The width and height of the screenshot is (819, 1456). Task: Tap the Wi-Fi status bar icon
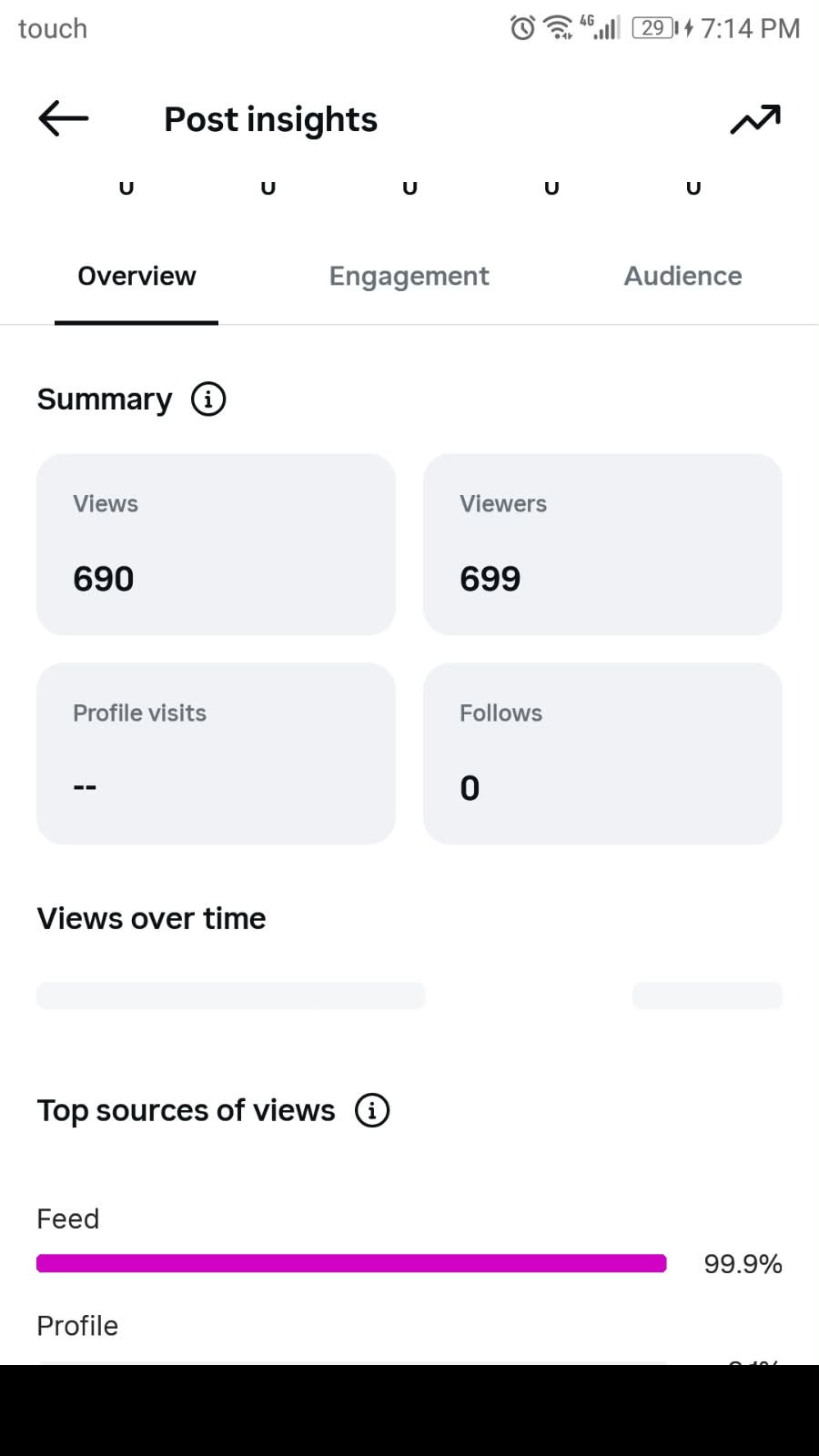[x=558, y=28]
